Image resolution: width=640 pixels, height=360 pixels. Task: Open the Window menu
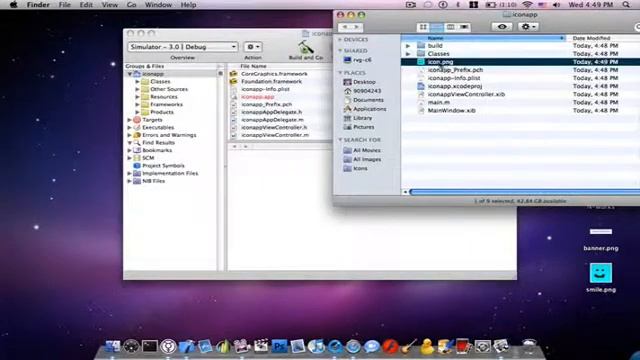coord(158,5)
